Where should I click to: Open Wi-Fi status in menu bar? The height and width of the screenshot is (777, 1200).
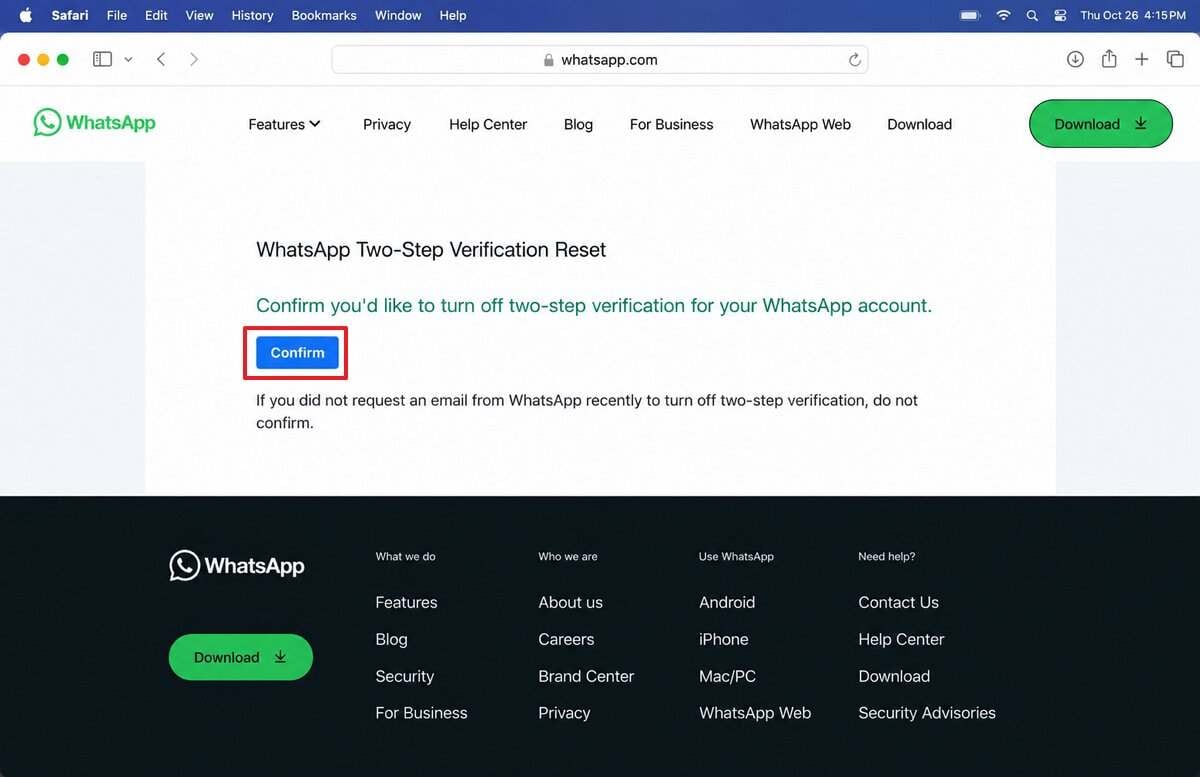1003,15
